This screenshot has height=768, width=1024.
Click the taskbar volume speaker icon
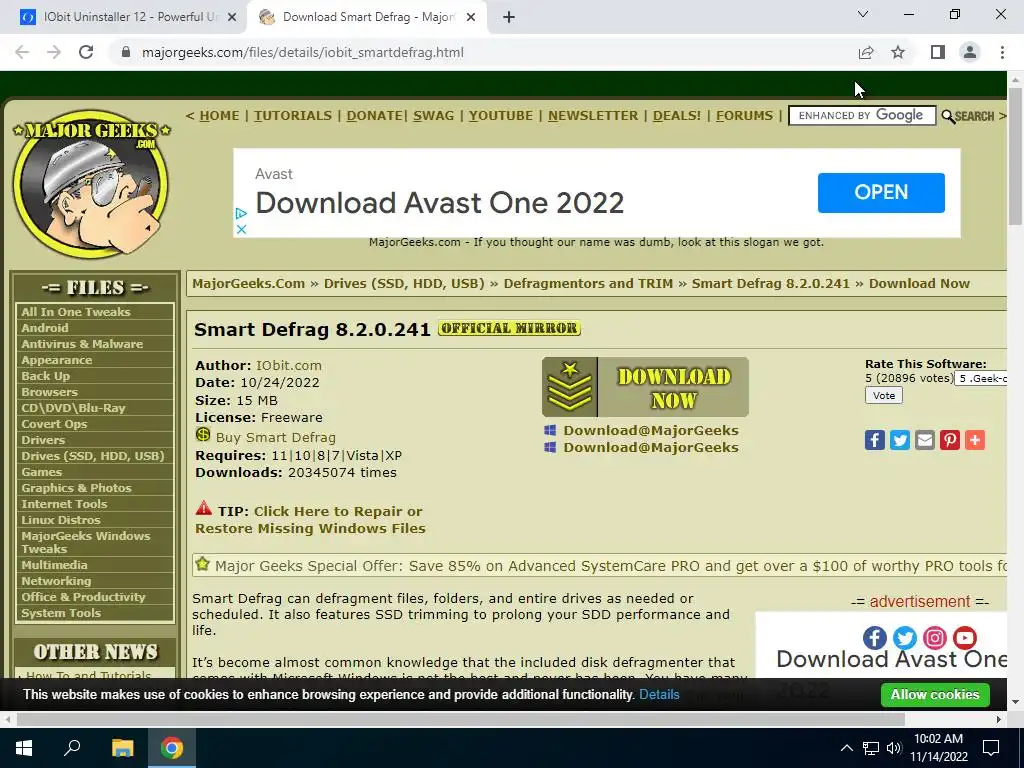[x=894, y=748]
